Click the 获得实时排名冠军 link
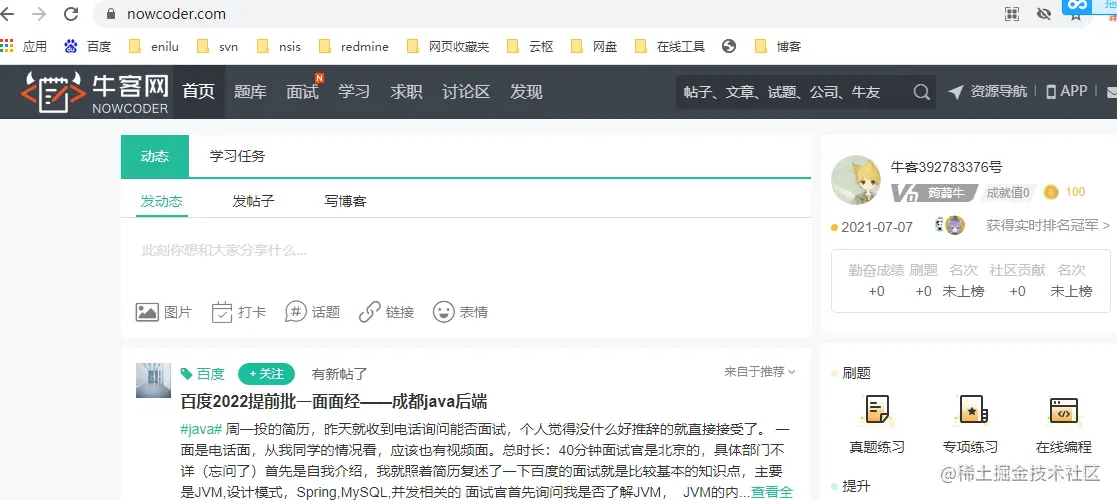 pos(1048,226)
